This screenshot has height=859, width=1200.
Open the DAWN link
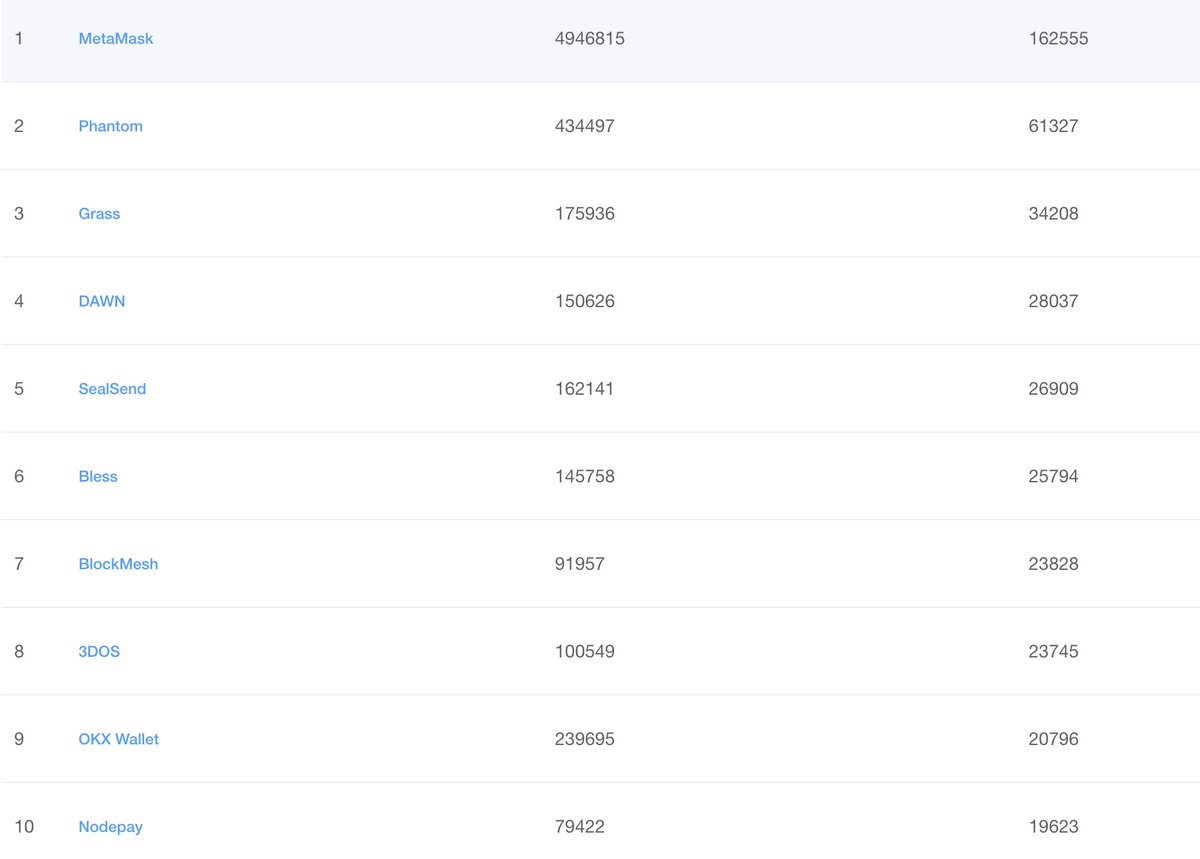click(x=102, y=301)
